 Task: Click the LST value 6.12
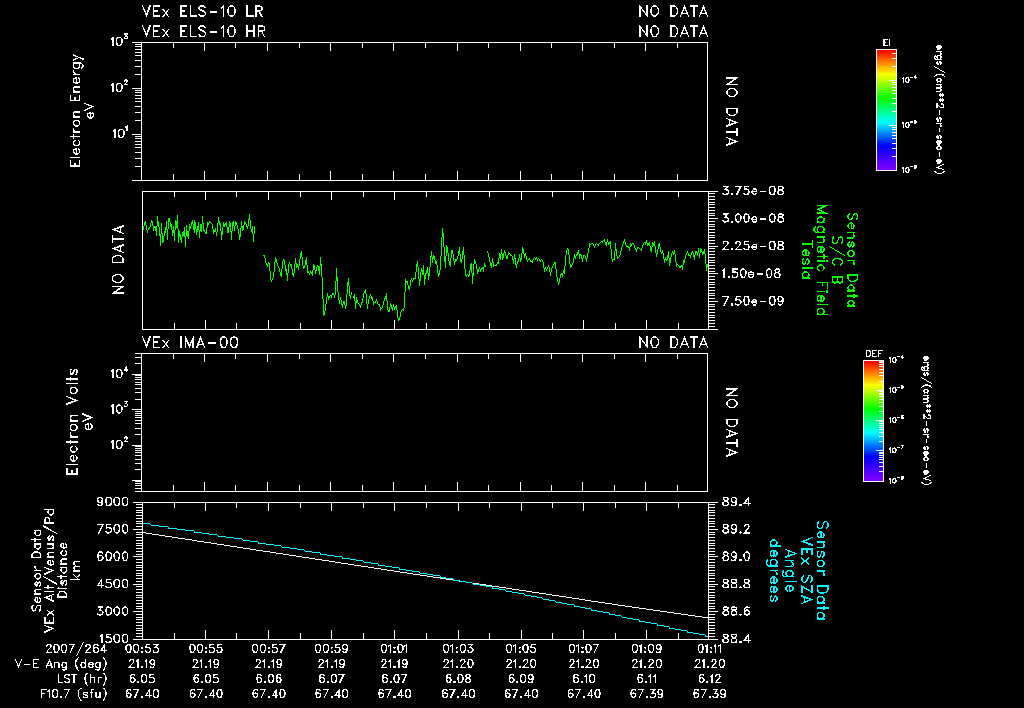click(x=709, y=679)
